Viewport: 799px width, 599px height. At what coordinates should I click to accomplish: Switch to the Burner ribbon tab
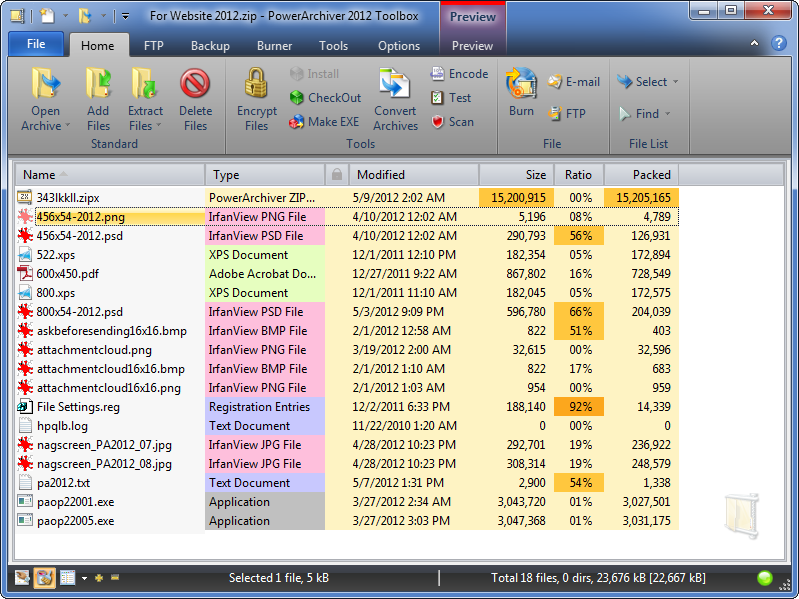[274, 45]
